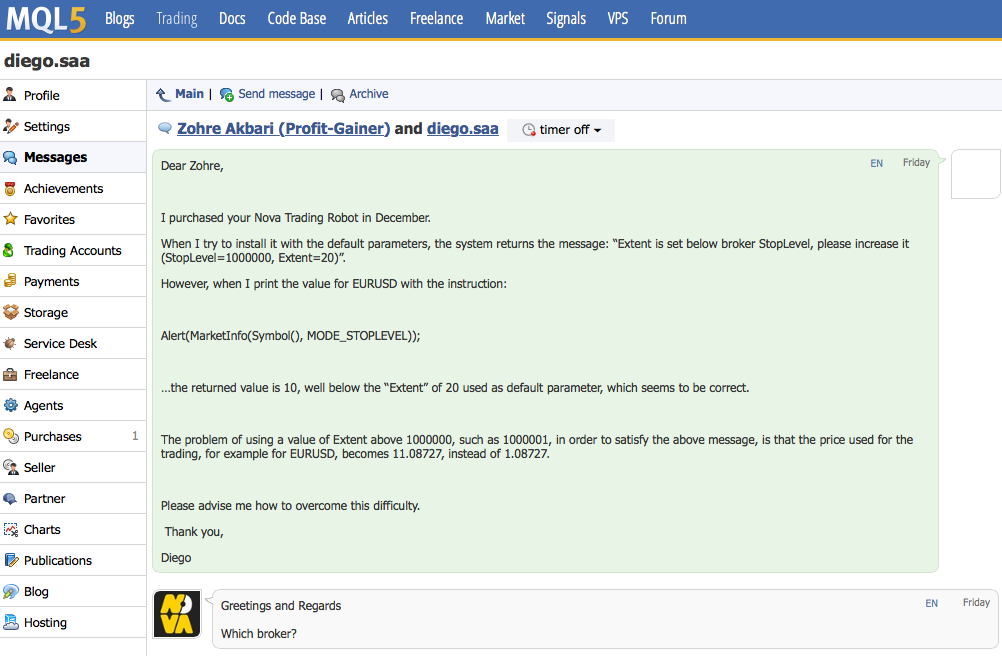Go to Docs in top navigation

pyautogui.click(x=232, y=19)
